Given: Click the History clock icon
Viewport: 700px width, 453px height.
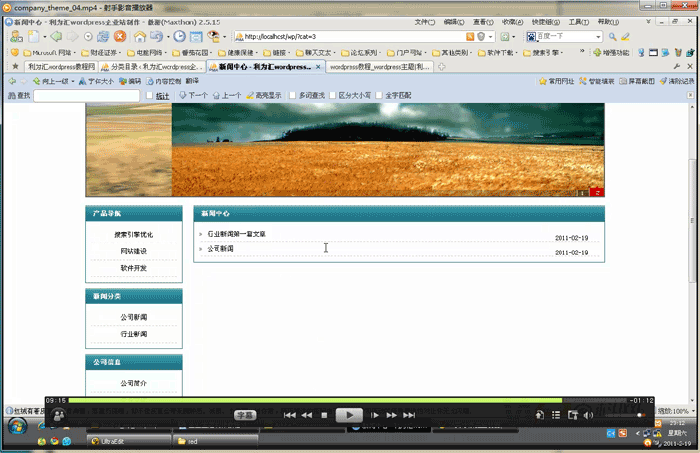Looking at the screenshot, I should [x=179, y=37].
